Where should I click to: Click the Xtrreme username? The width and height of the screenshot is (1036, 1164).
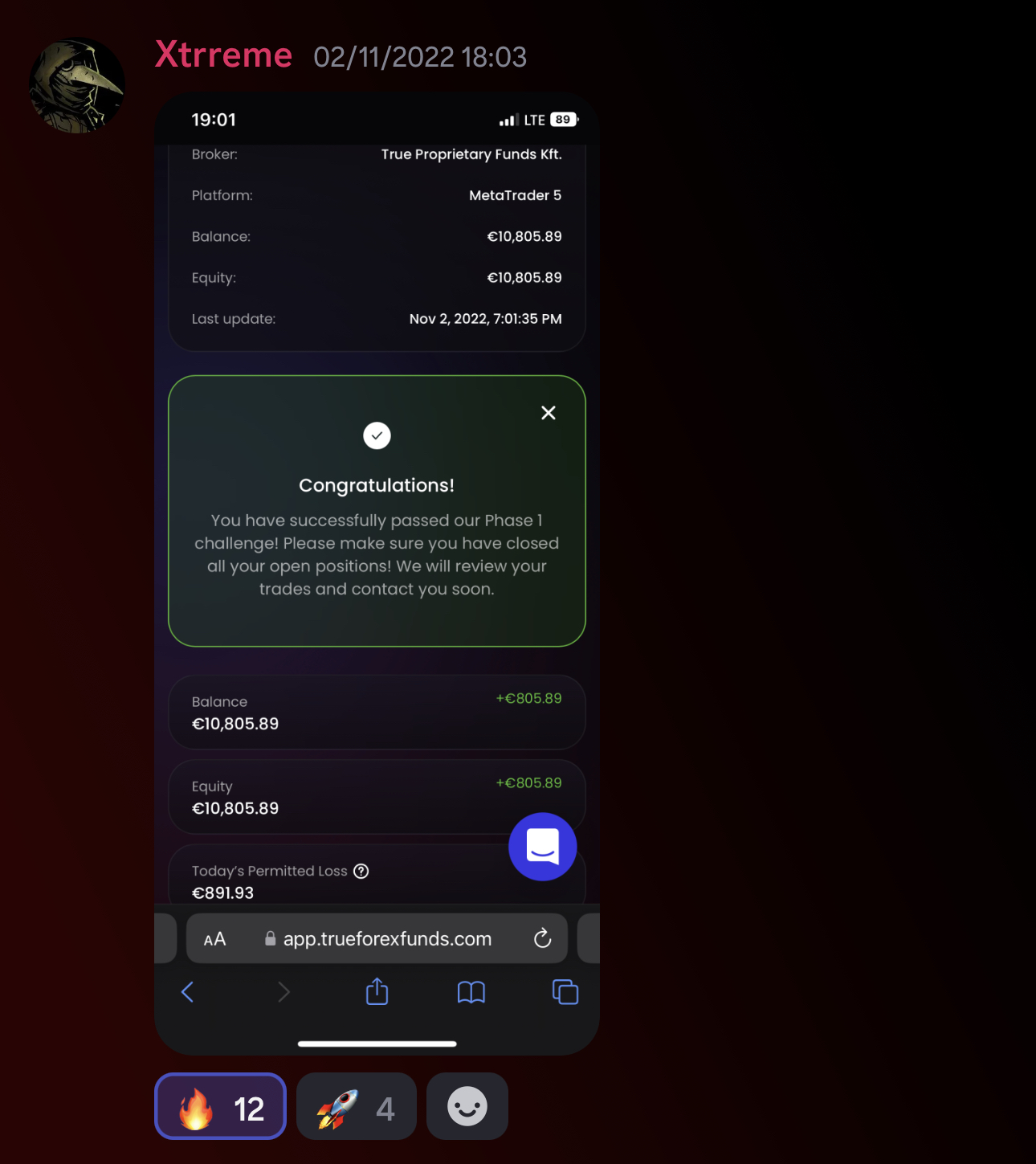(x=223, y=55)
